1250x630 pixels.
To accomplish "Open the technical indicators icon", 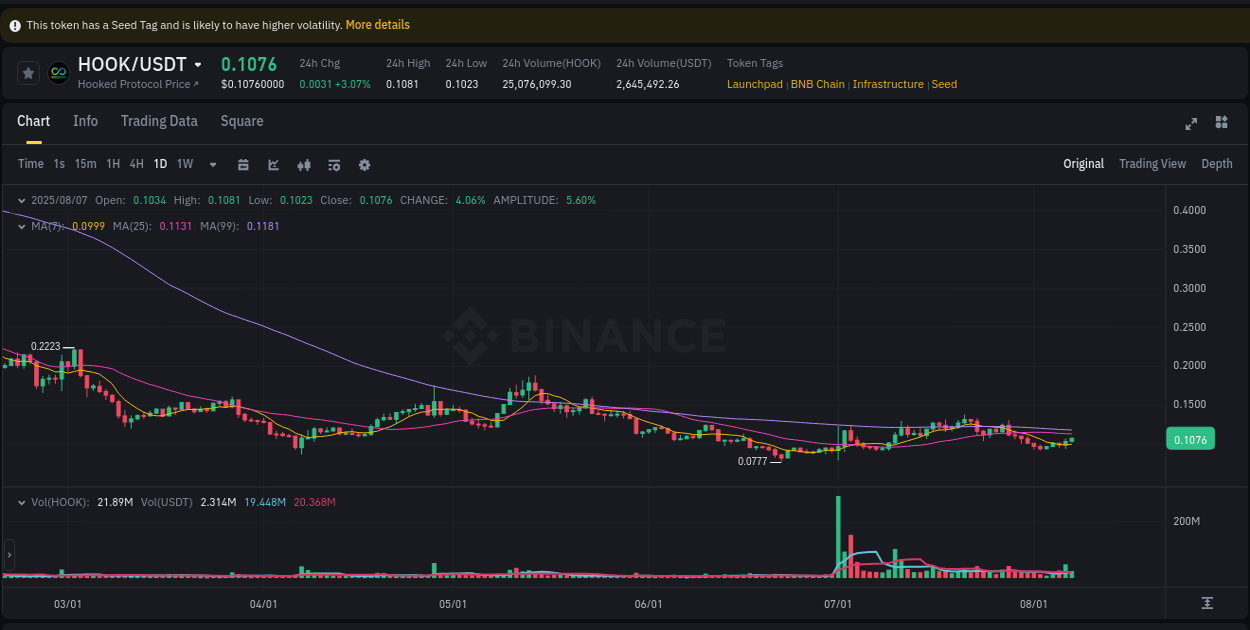I will [304, 164].
